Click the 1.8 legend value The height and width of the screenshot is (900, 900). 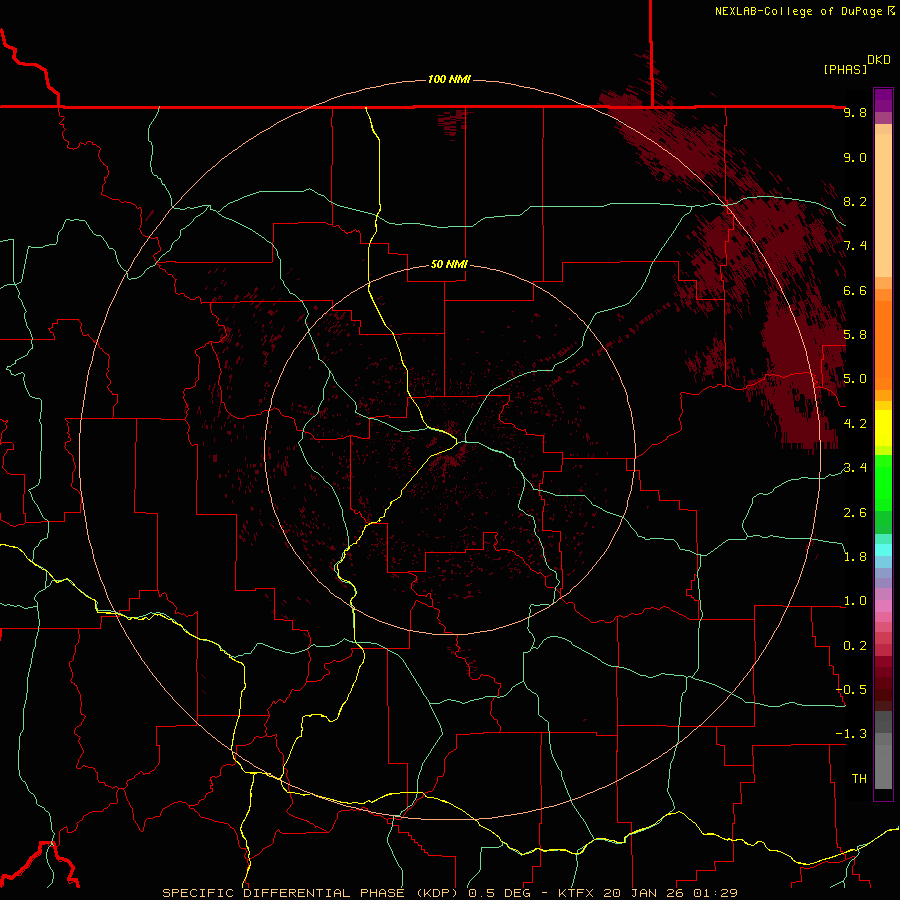[x=855, y=556]
